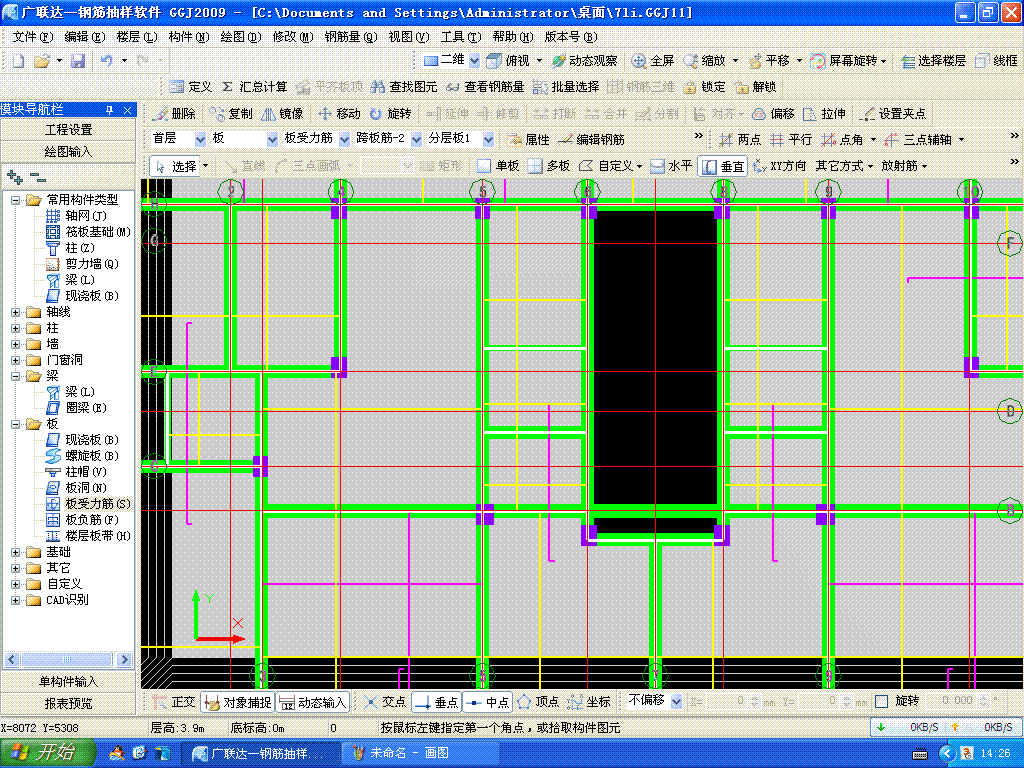
Task: Click 旋转 rotate tool
Action: point(390,114)
